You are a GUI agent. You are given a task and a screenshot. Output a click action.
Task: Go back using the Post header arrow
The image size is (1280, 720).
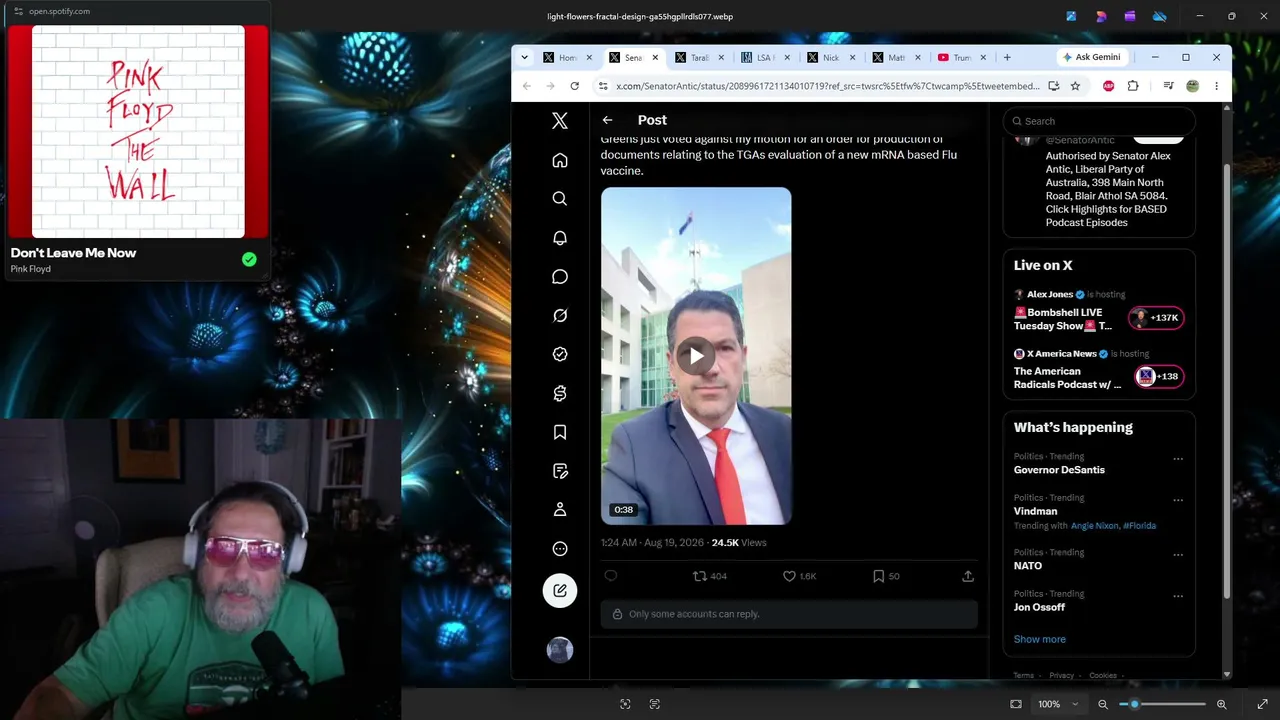click(607, 120)
